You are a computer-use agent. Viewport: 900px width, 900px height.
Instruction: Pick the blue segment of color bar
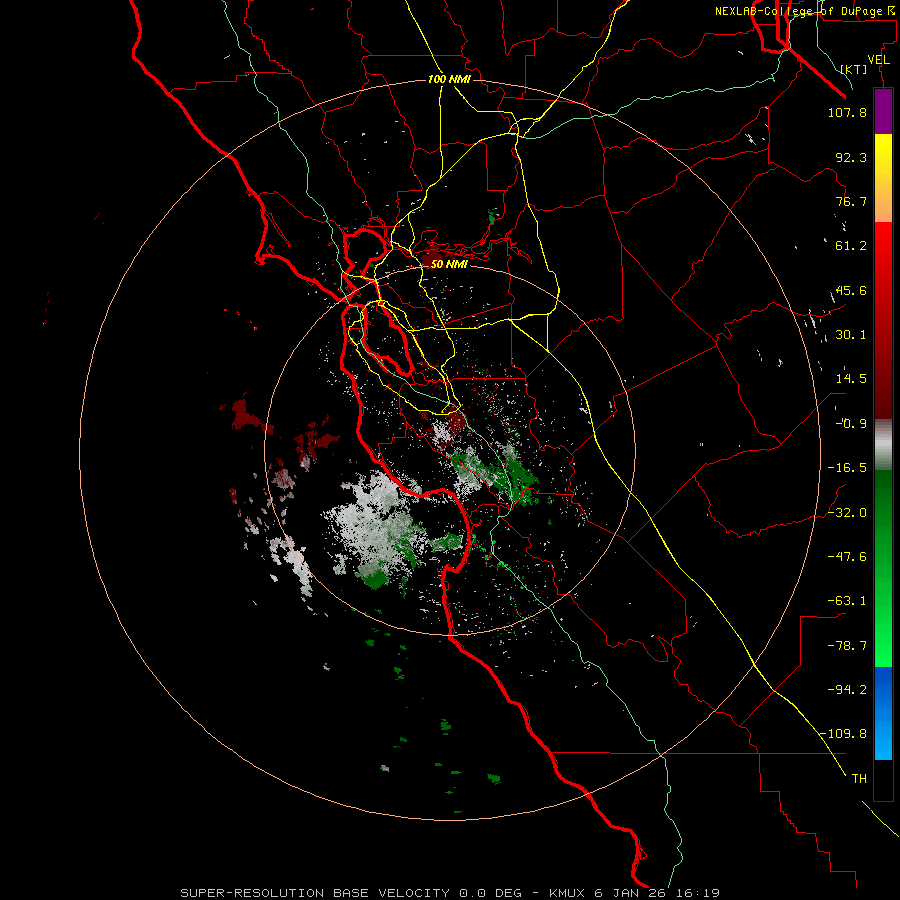point(883,713)
